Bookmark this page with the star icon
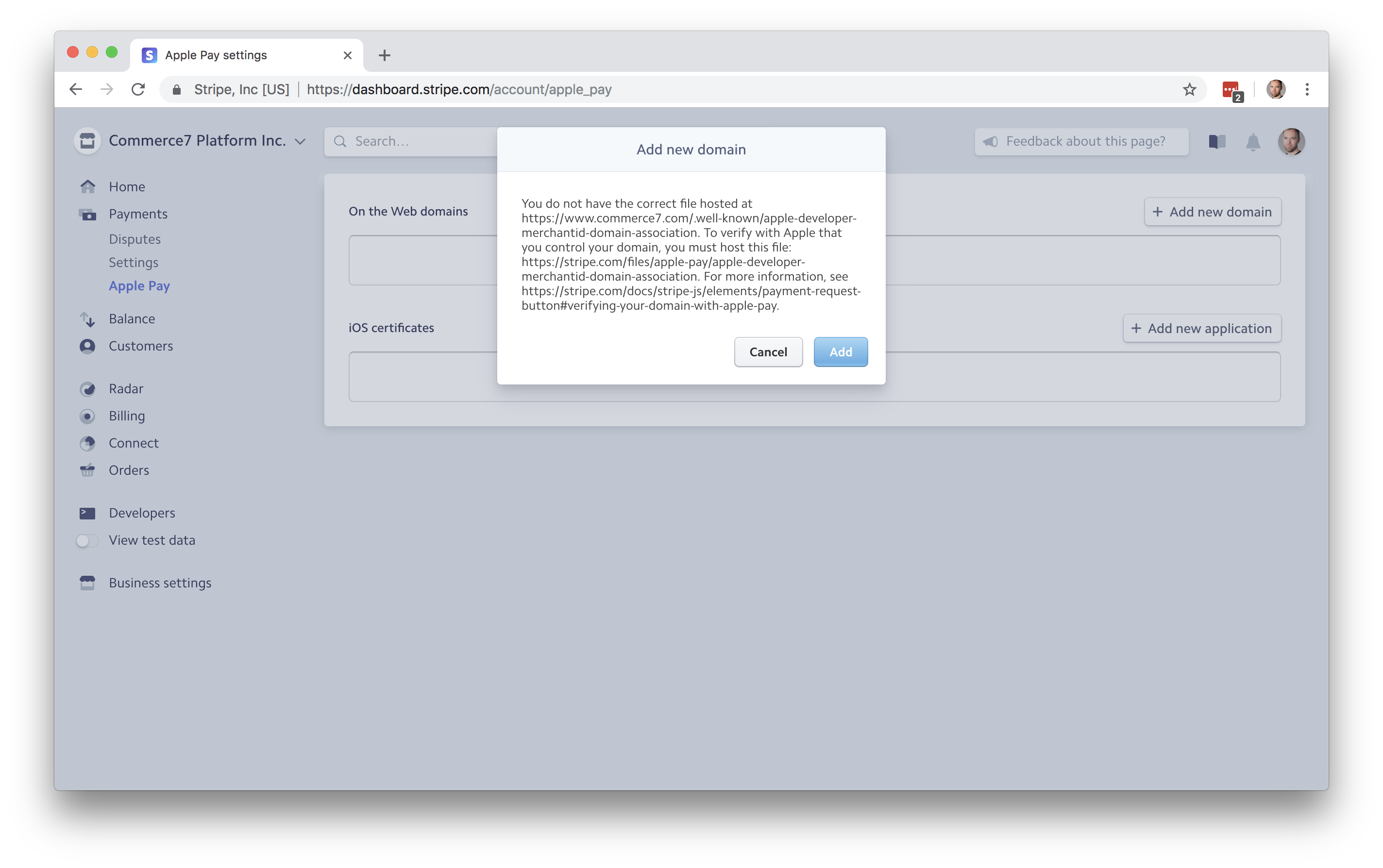The image size is (1383, 868). tap(1189, 89)
